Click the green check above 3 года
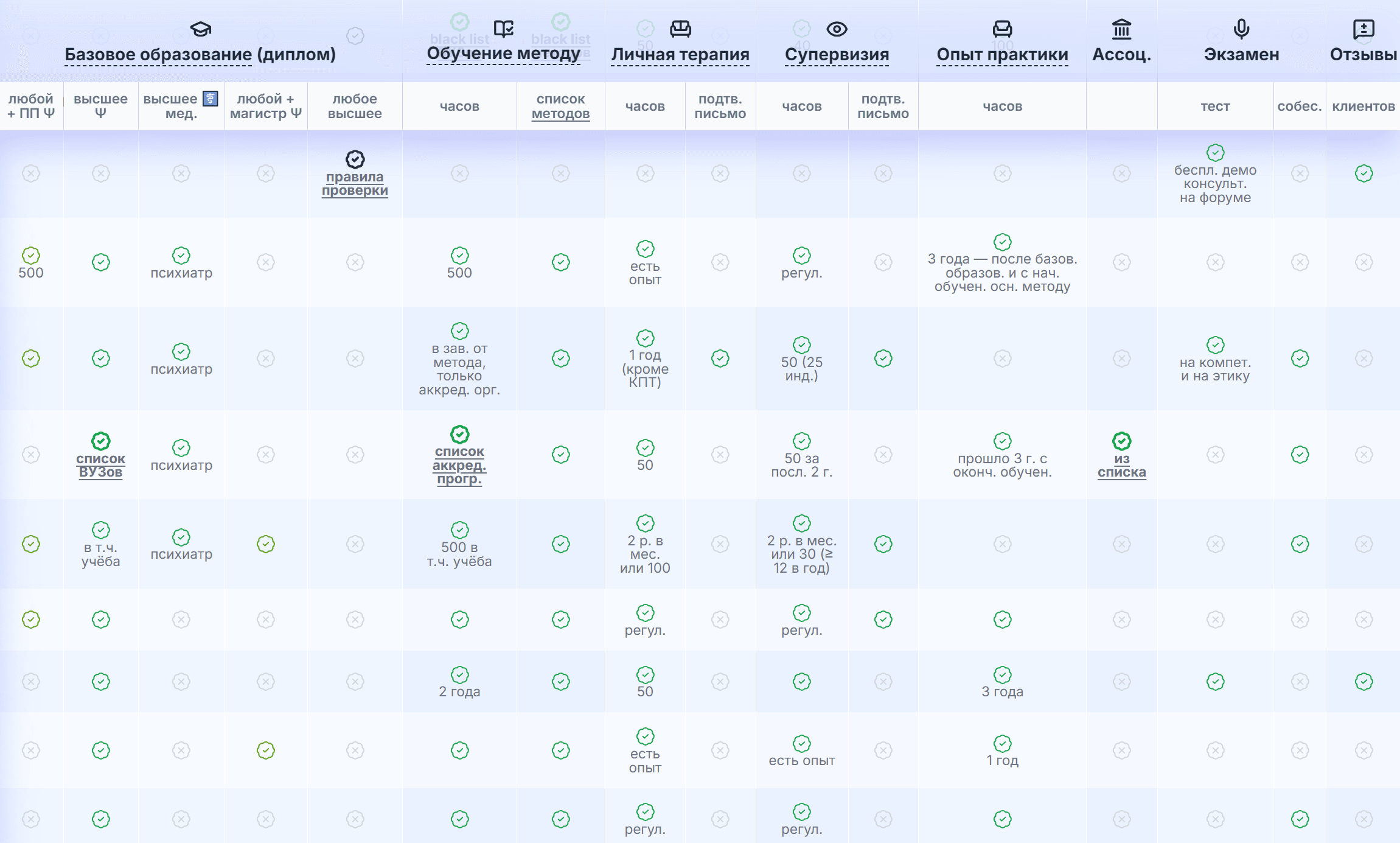The height and width of the screenshot is (843, 1400). click(x=1002, y=674)
